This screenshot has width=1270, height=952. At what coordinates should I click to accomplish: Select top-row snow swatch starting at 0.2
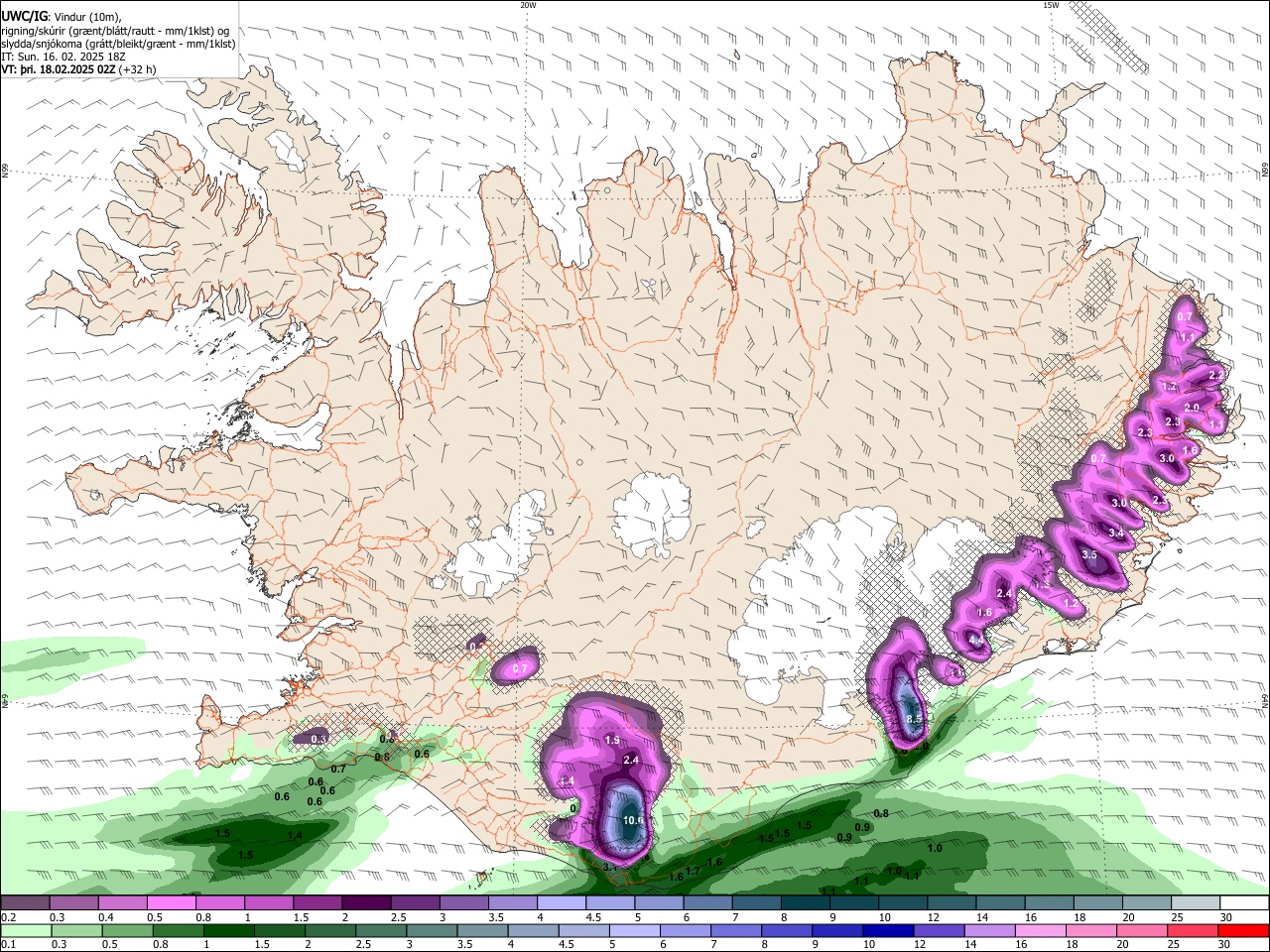point(25,902)
